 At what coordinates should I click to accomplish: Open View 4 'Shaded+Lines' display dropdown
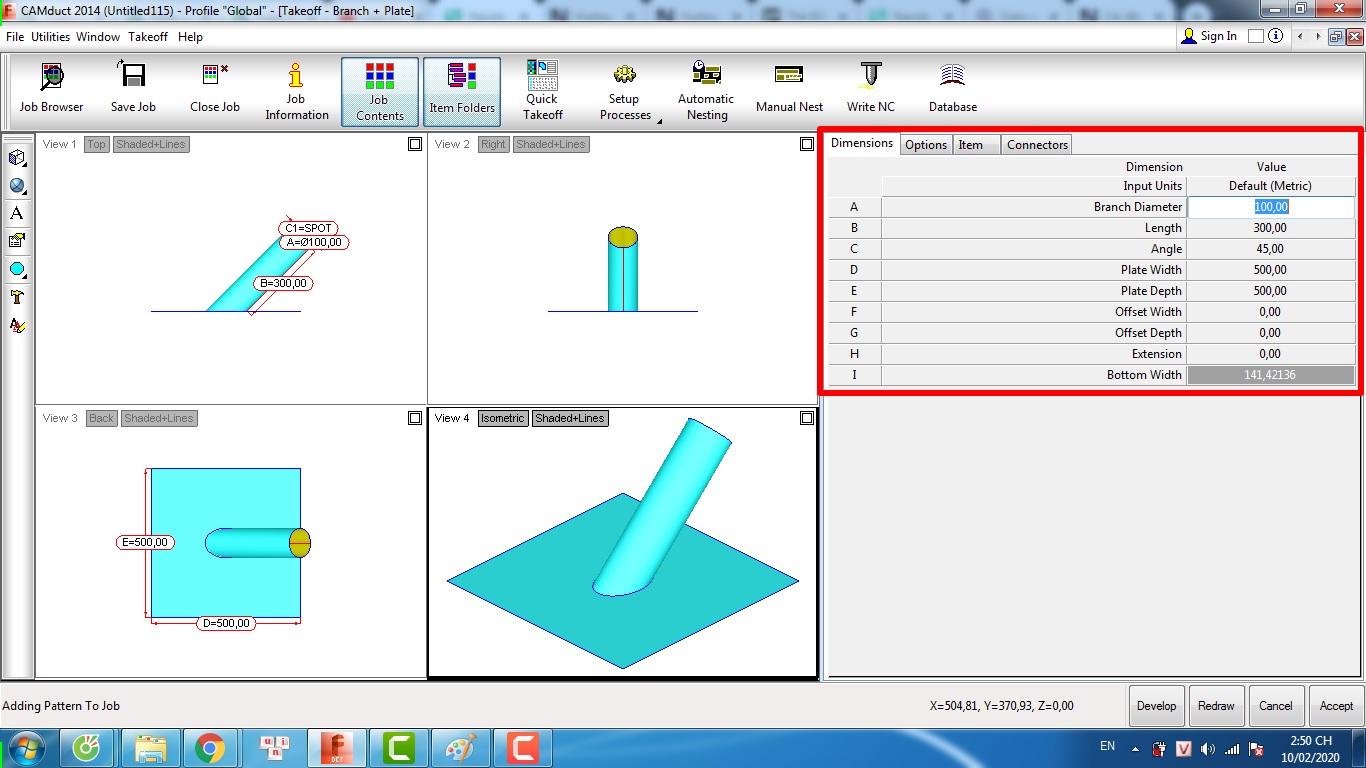[x=570, y=418]
